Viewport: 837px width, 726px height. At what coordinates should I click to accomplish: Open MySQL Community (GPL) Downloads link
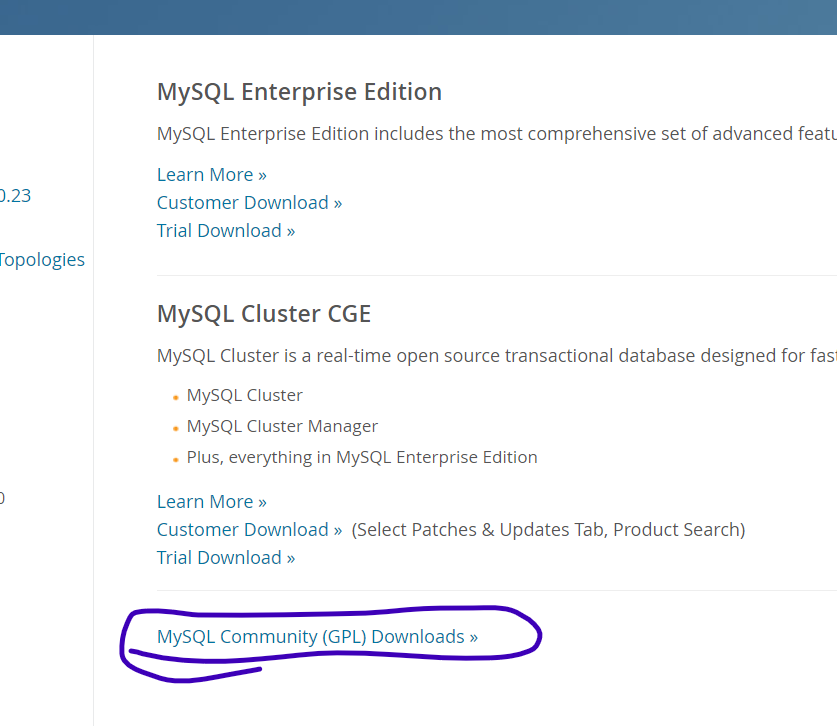tap(317, 636)
